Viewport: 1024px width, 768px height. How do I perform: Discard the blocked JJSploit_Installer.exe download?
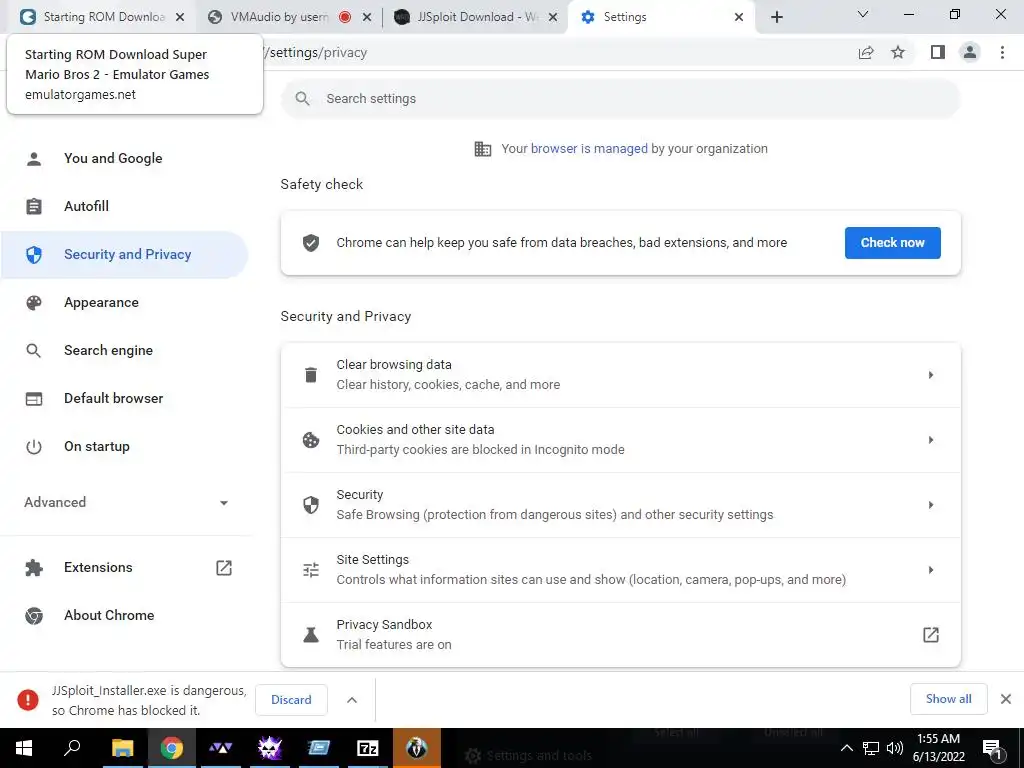pyautogui.click(x=291, y=700)
